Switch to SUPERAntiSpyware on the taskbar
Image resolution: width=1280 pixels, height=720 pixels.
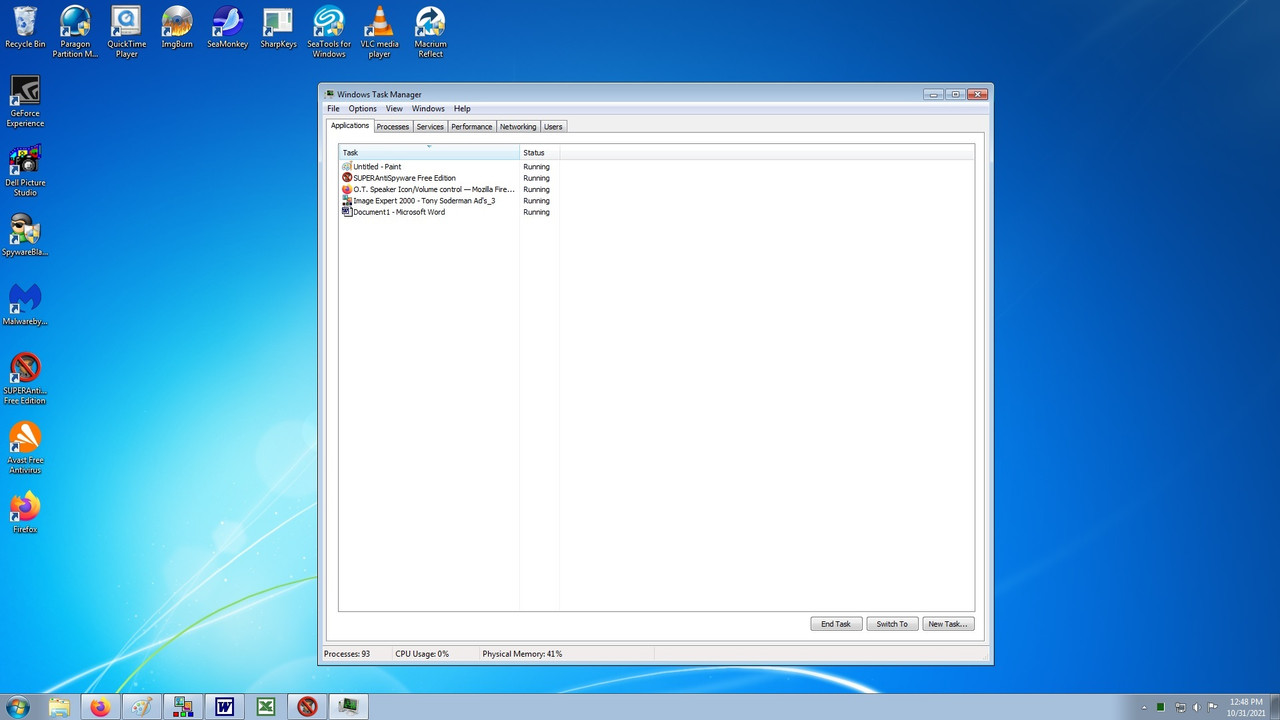pos(307,707)
